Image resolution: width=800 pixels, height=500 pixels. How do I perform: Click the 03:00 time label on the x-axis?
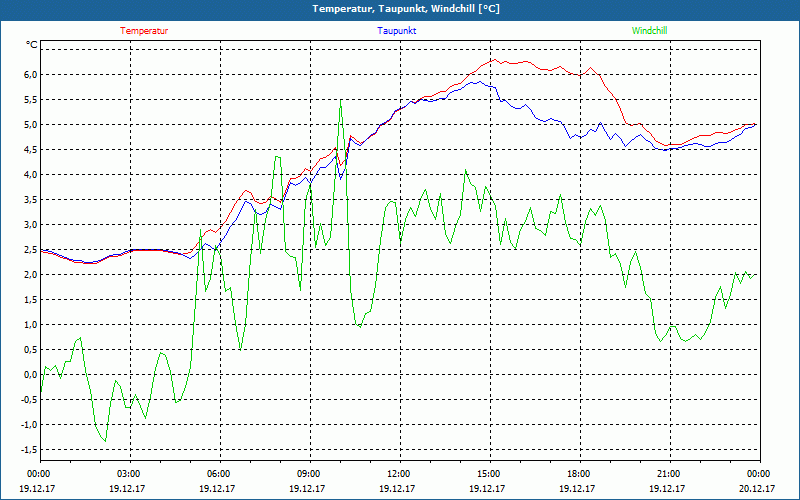130,473
